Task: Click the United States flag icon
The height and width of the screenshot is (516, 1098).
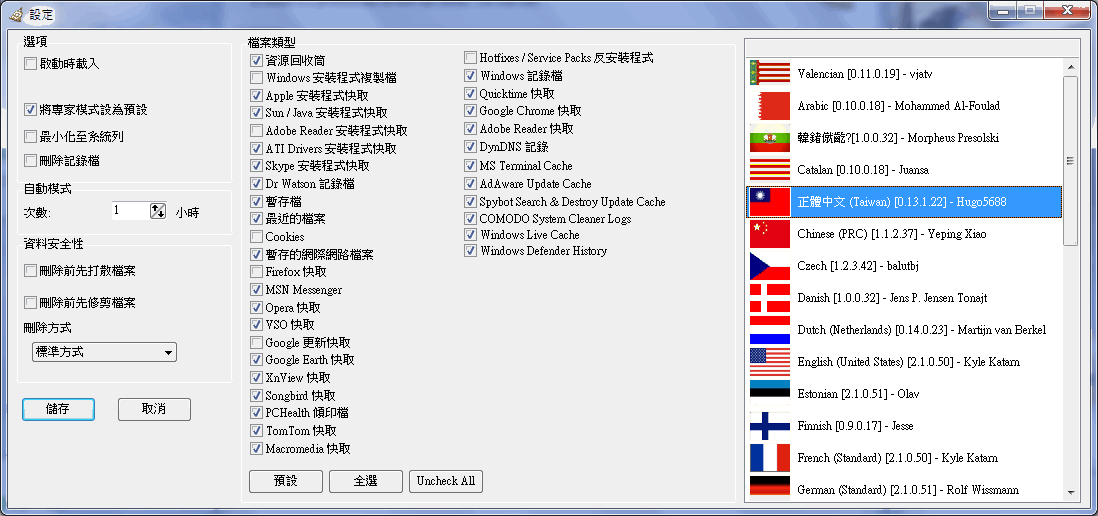Action: (x=770, y=362)
